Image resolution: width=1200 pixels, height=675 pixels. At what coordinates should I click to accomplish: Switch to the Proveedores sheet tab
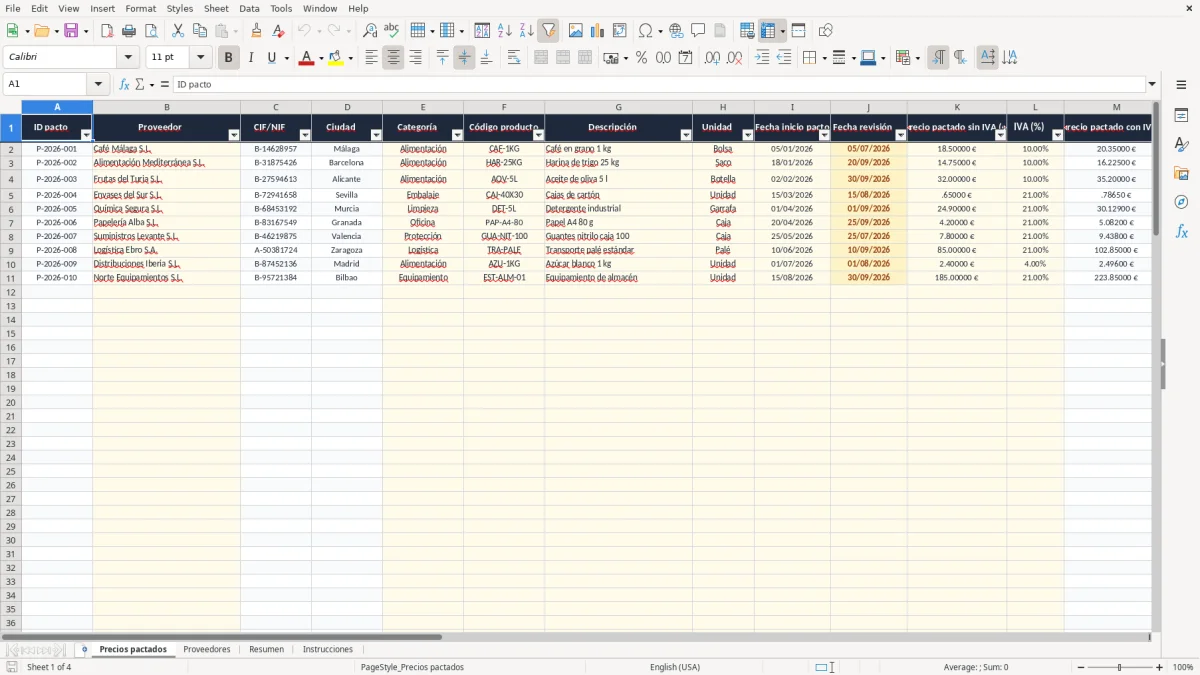207,649
